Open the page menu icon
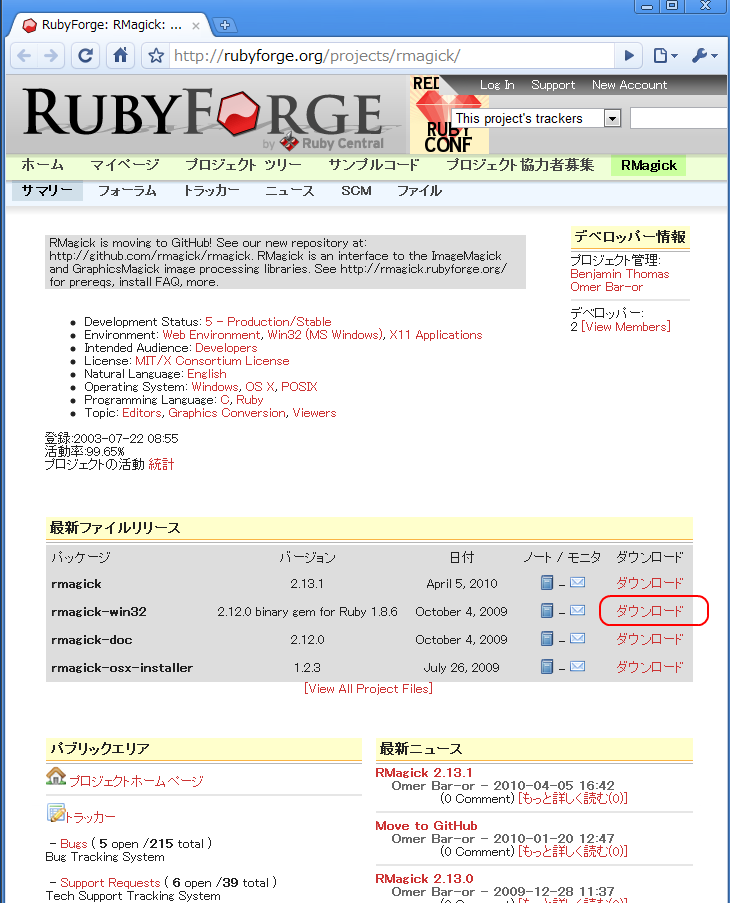The width and height of the screenshot is (730, 903). click(665, 56)
